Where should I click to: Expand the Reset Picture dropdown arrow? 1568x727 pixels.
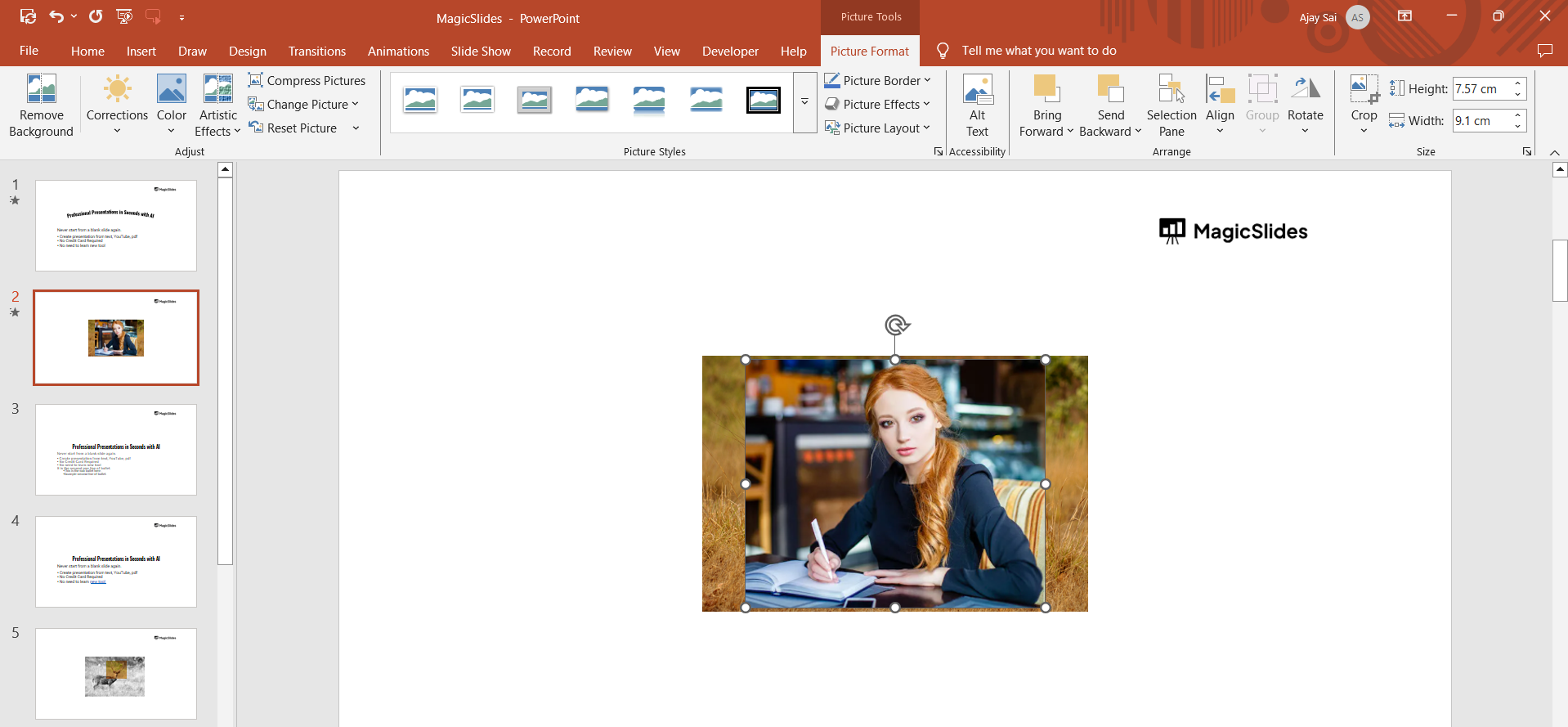click(356, 128)
